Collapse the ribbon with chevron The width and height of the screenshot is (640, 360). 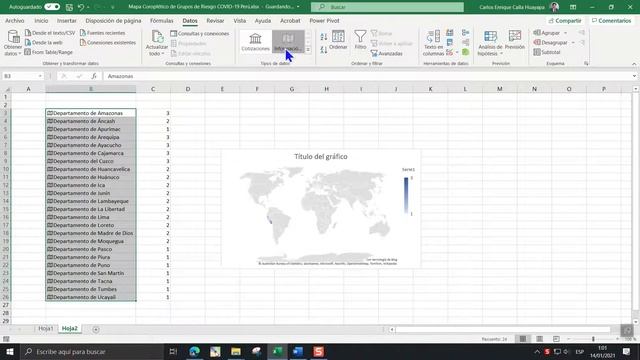pos(634,64)
